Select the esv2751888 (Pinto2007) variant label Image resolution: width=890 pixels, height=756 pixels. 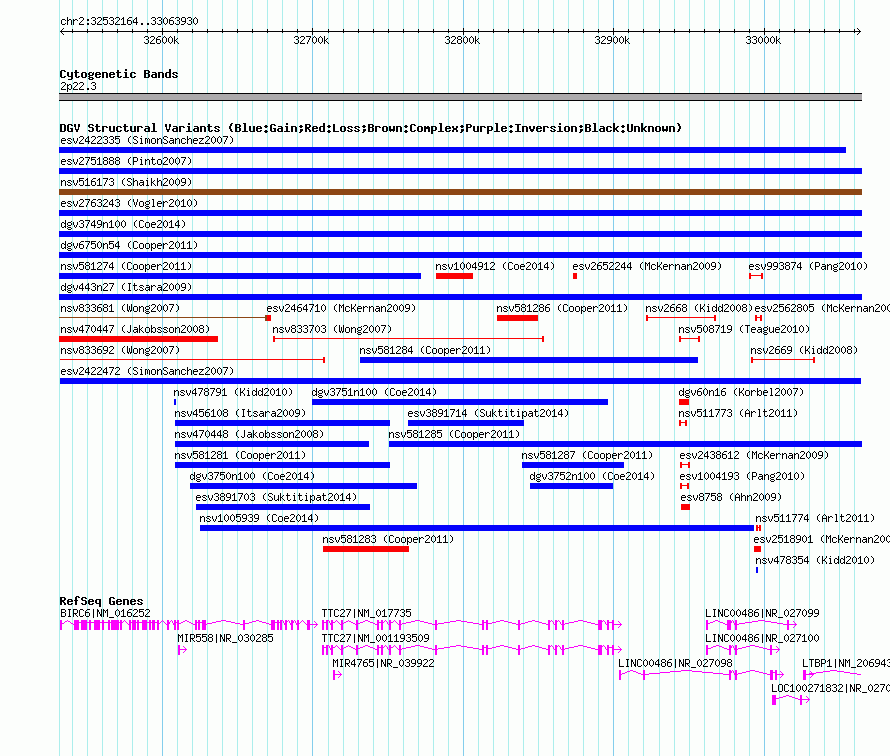tap(126, 161)
